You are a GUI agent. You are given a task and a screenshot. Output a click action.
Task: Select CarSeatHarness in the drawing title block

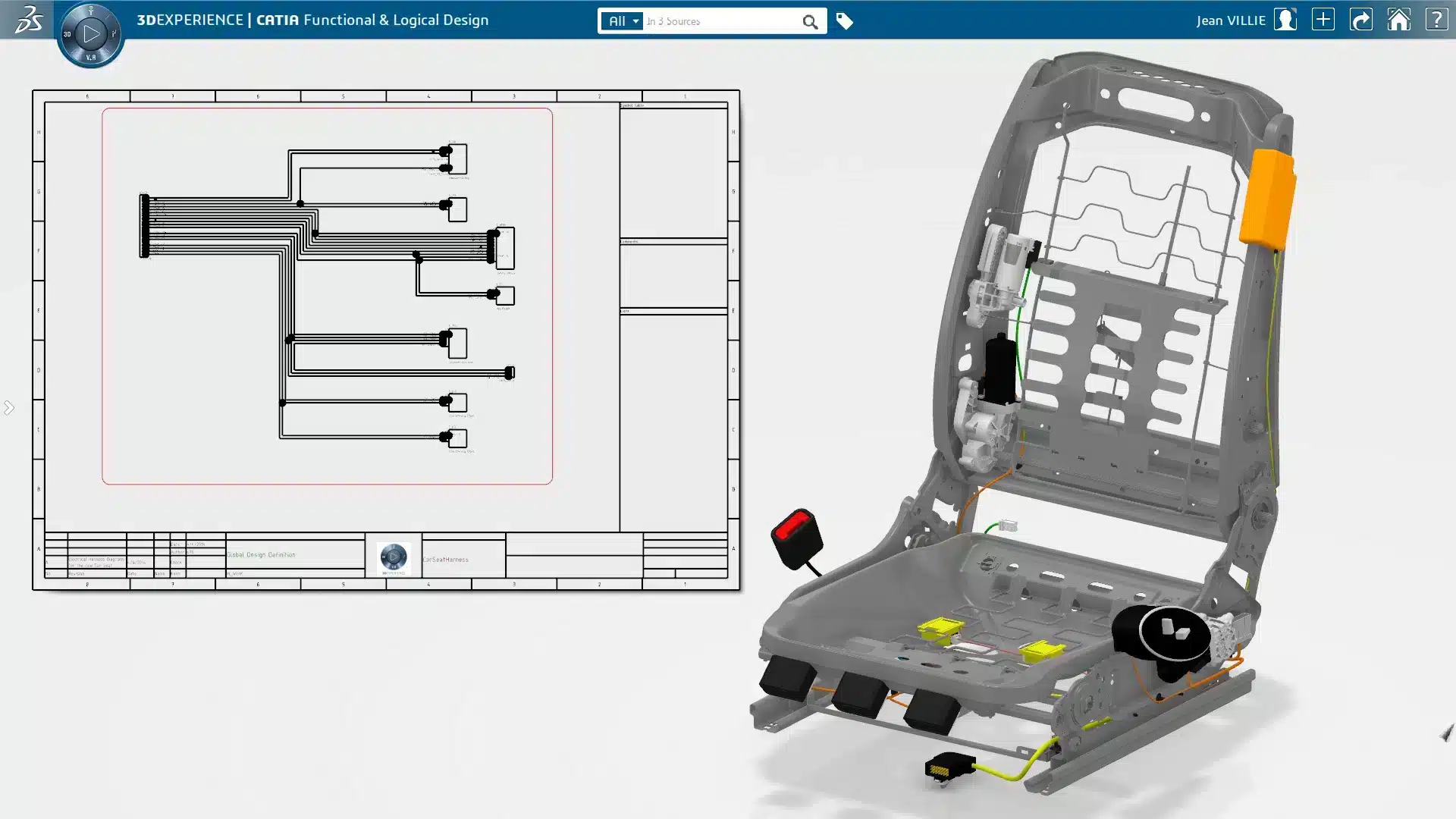(446, 559)
